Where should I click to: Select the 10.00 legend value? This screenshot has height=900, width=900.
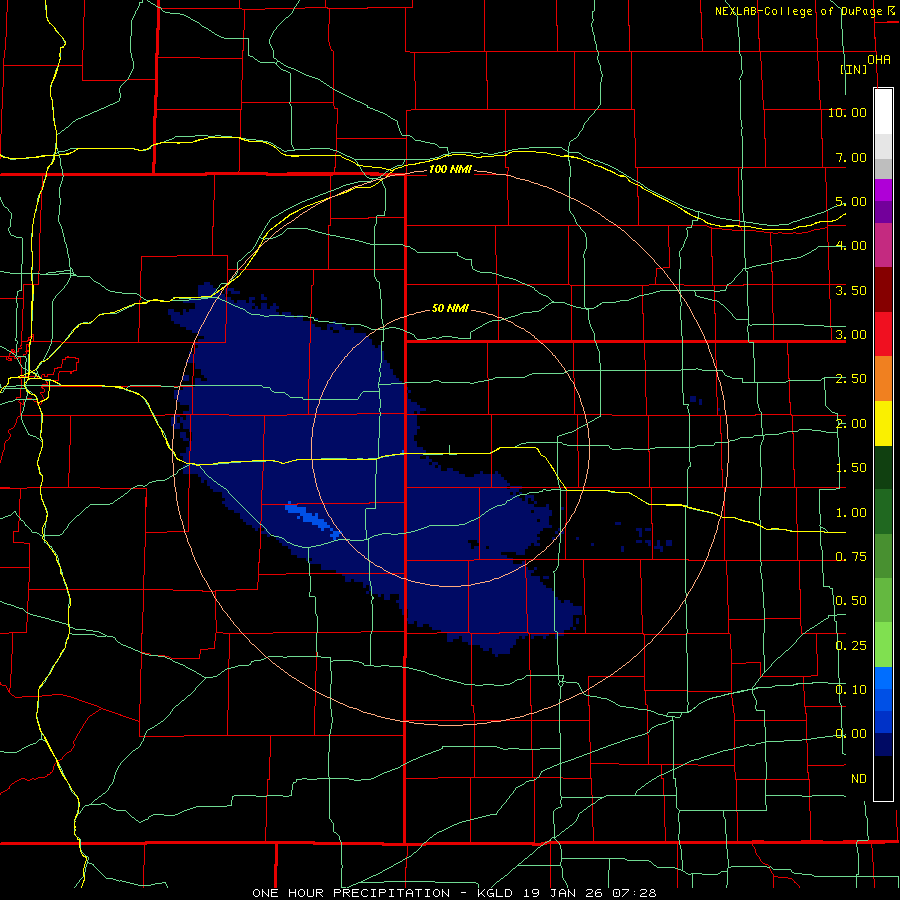(x=847, y=112)
